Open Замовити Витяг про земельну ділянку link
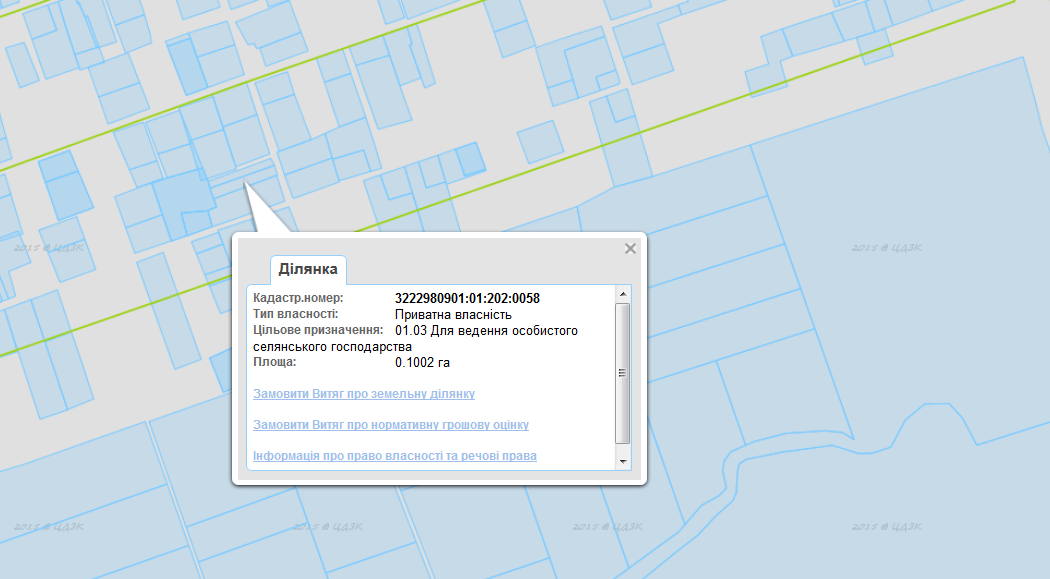Screen dimensions: 1050x579 coord(364,394)
